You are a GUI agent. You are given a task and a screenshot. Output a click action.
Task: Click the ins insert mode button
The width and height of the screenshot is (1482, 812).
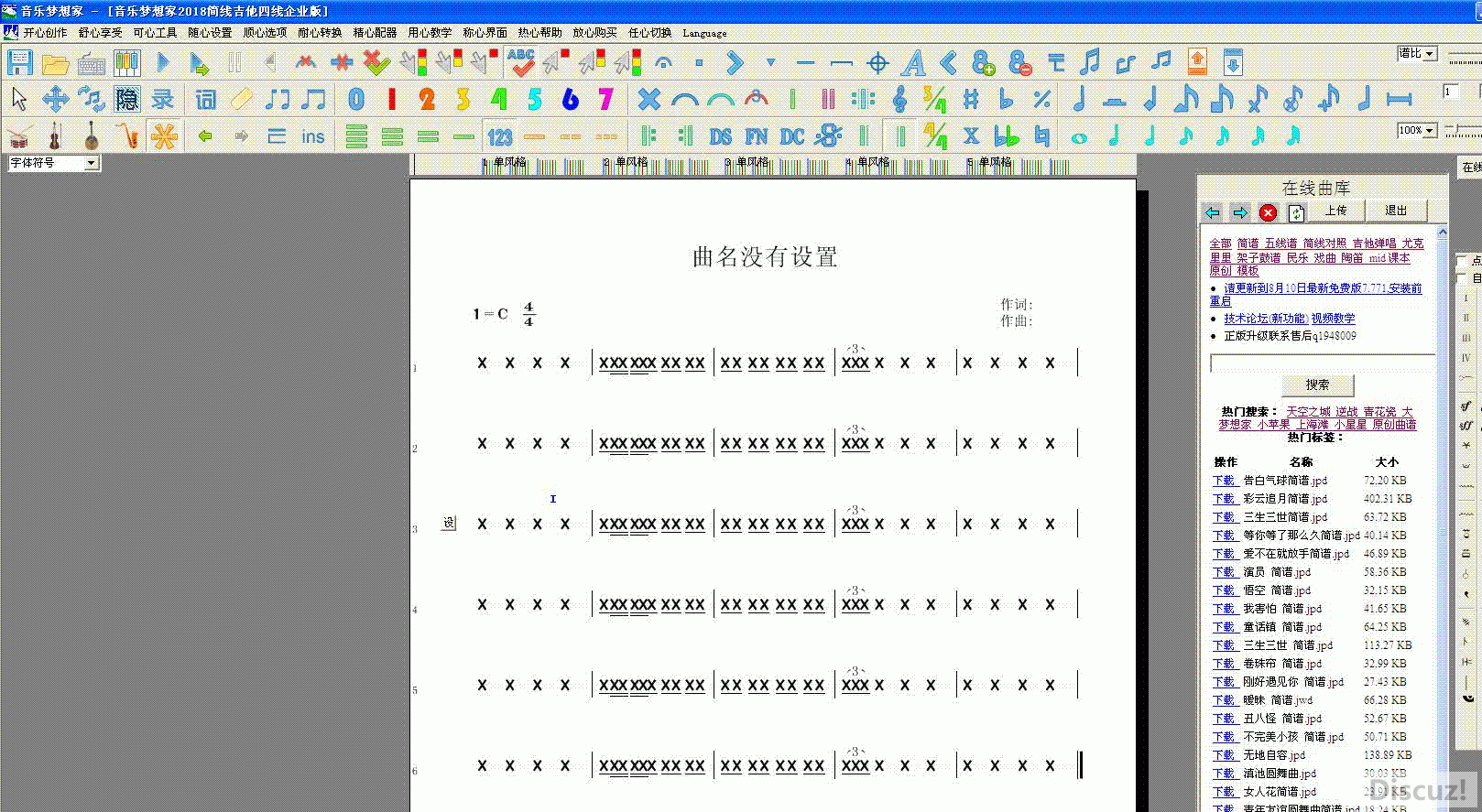coord(313,136)
